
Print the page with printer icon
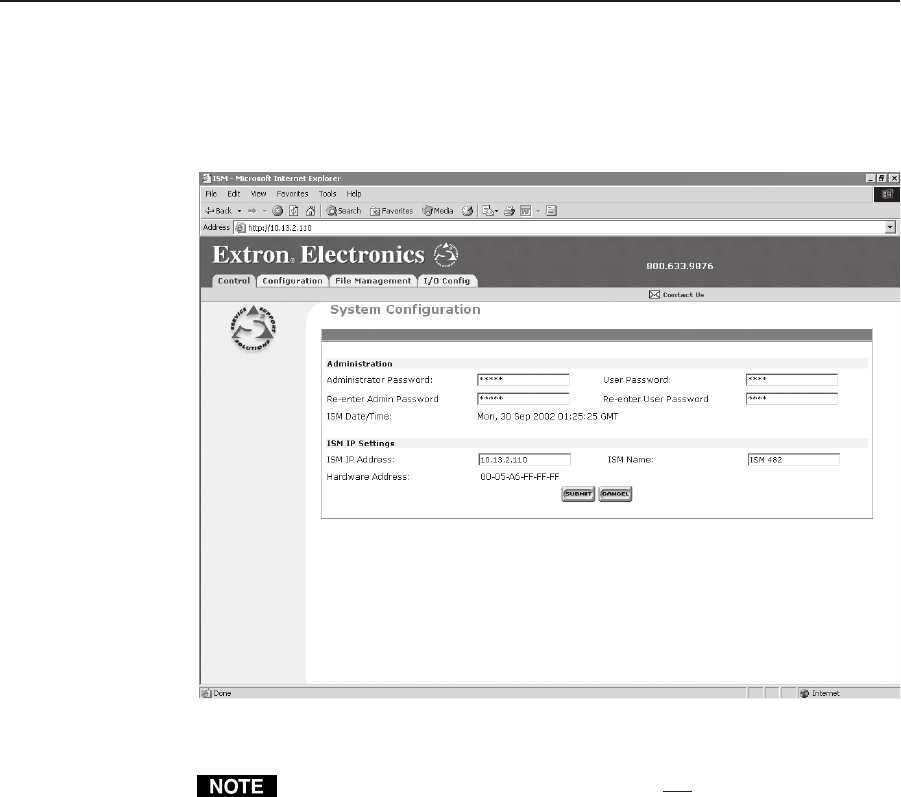tap(509, 211)
